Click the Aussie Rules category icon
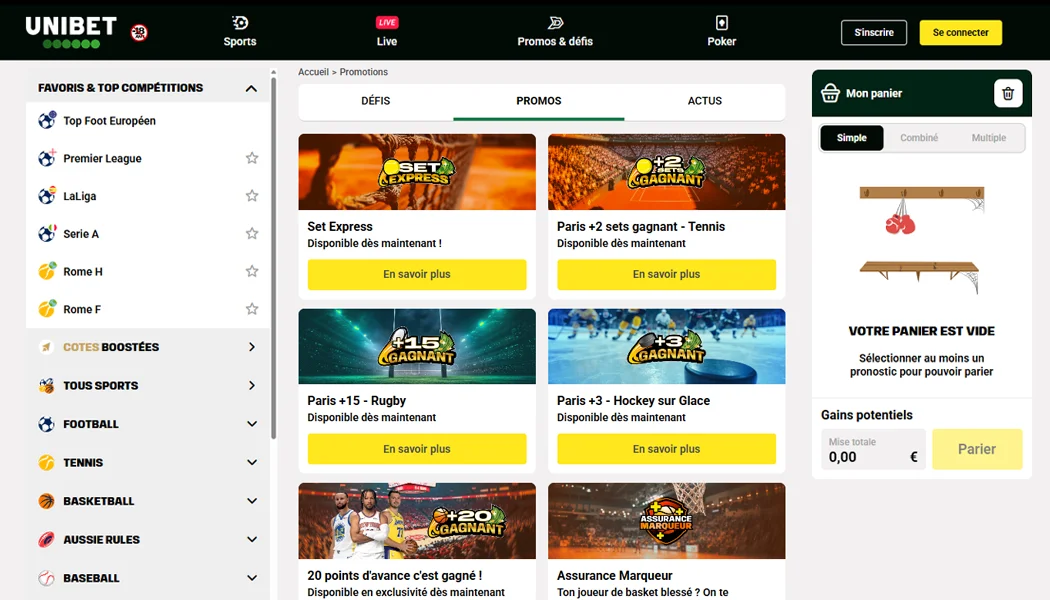The image size is (1050, 600). click(46, 540)
